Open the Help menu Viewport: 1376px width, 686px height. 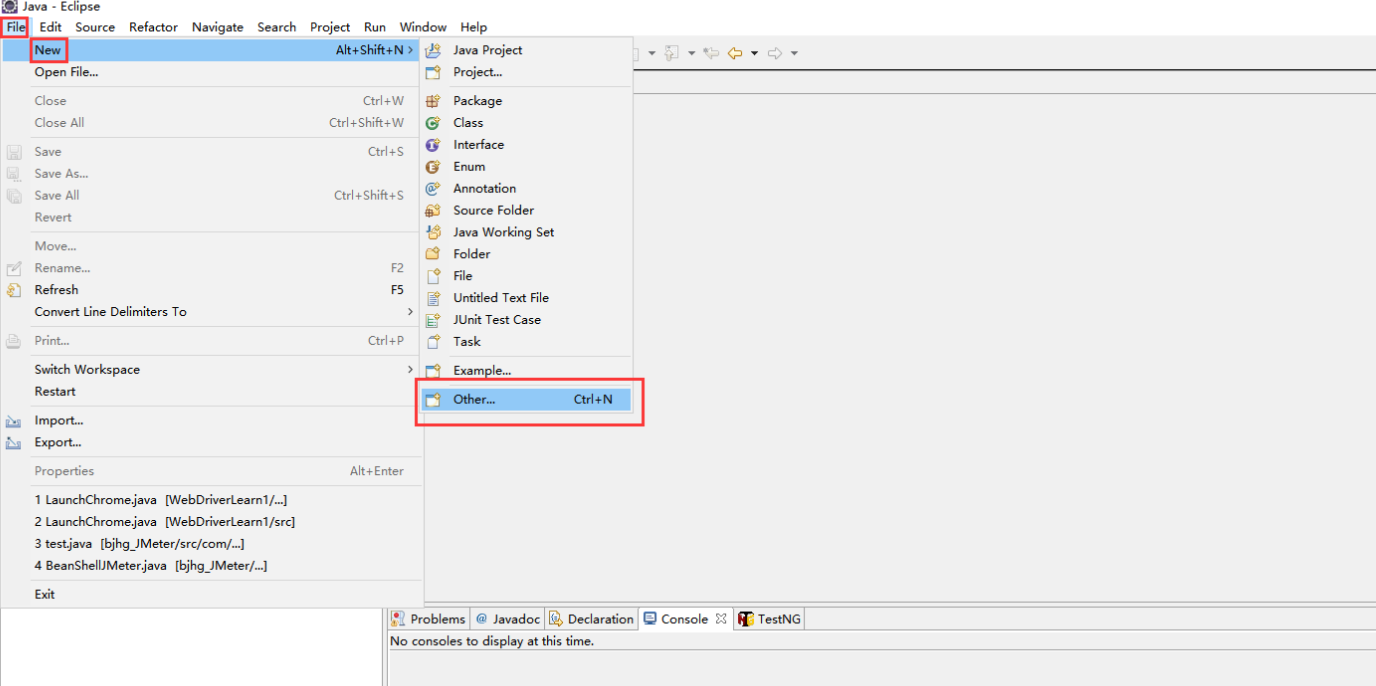474,27
